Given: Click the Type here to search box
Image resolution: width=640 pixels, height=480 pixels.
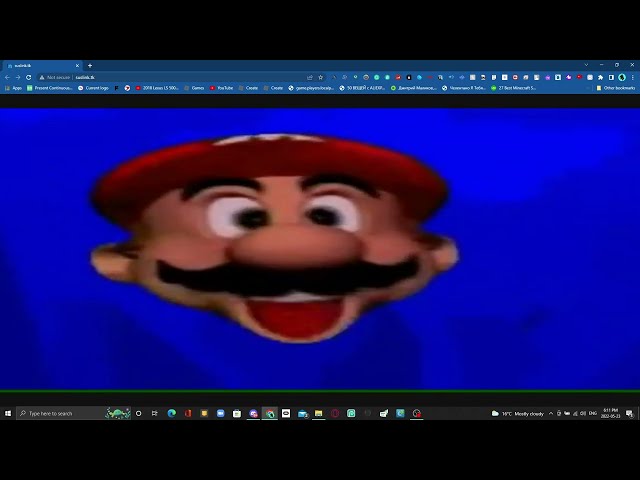Looking at the screenshot, I should (73, 413).
